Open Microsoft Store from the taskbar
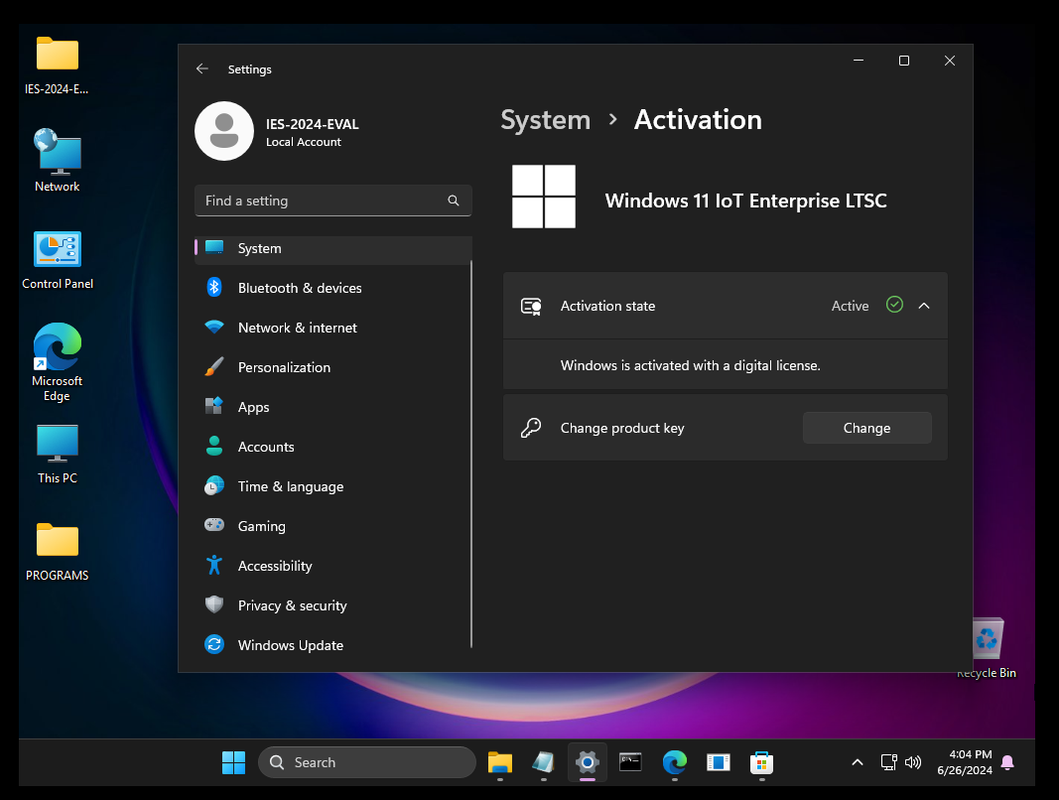1059x800 pixels. click(x=761, y=763)
